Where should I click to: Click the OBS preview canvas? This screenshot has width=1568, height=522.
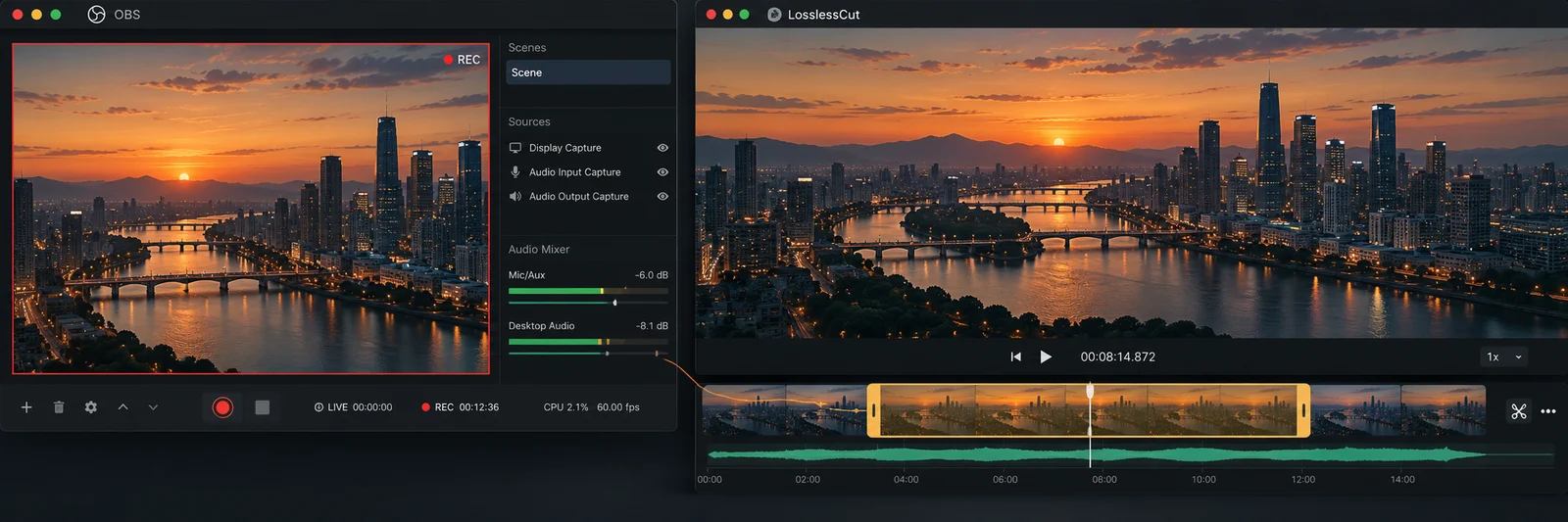pos(251,209)
